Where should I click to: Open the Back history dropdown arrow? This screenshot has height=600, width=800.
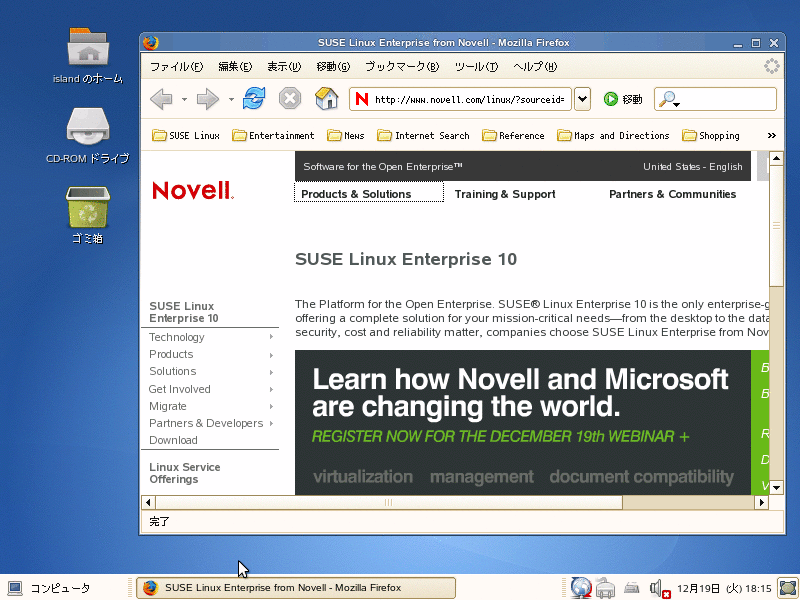(x=184, y=99)
